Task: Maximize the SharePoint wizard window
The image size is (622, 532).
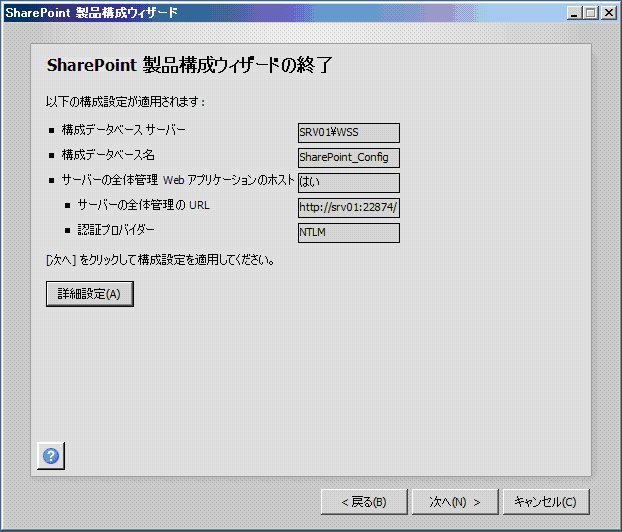Action: click(x=591, y=13)
